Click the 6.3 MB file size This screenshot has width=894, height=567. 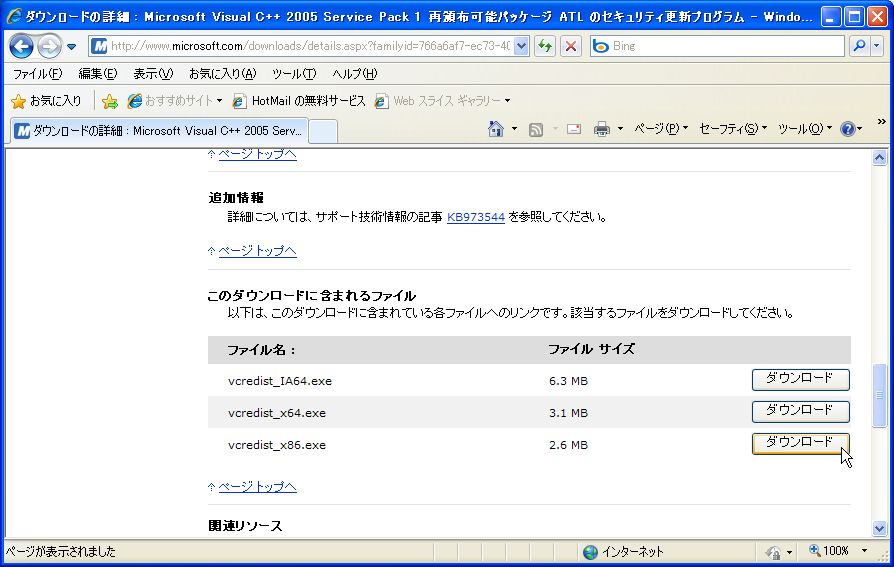568,381
